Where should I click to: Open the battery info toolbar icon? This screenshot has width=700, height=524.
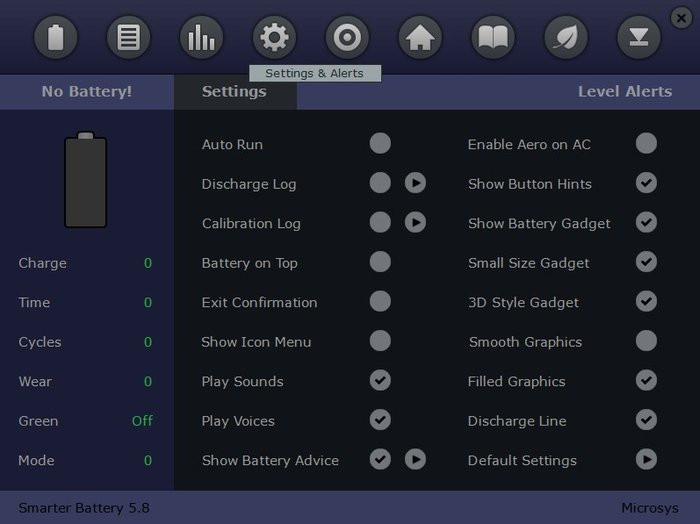pos(56,39)
